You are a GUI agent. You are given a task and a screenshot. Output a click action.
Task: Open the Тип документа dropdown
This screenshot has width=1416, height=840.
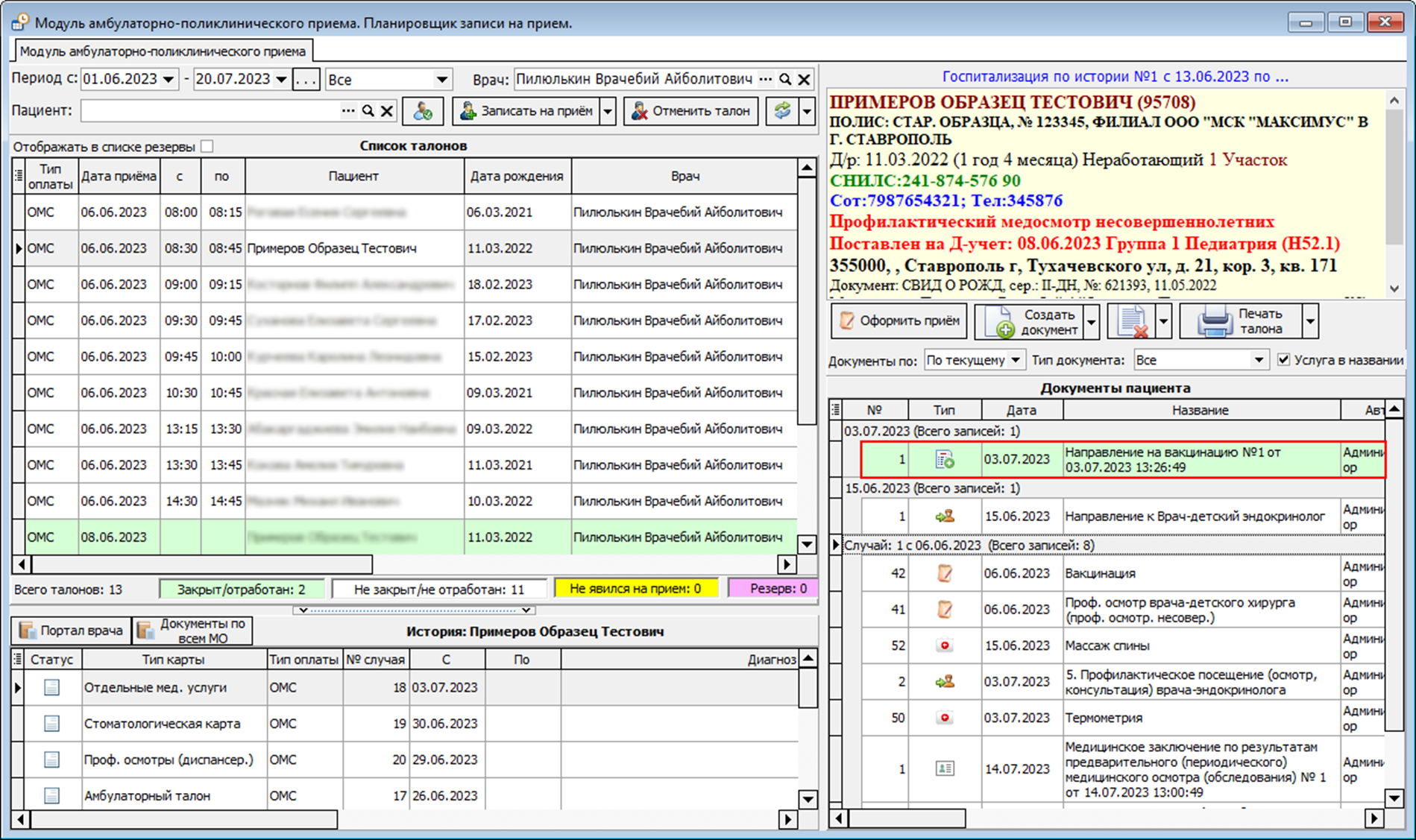point(1258,360)
